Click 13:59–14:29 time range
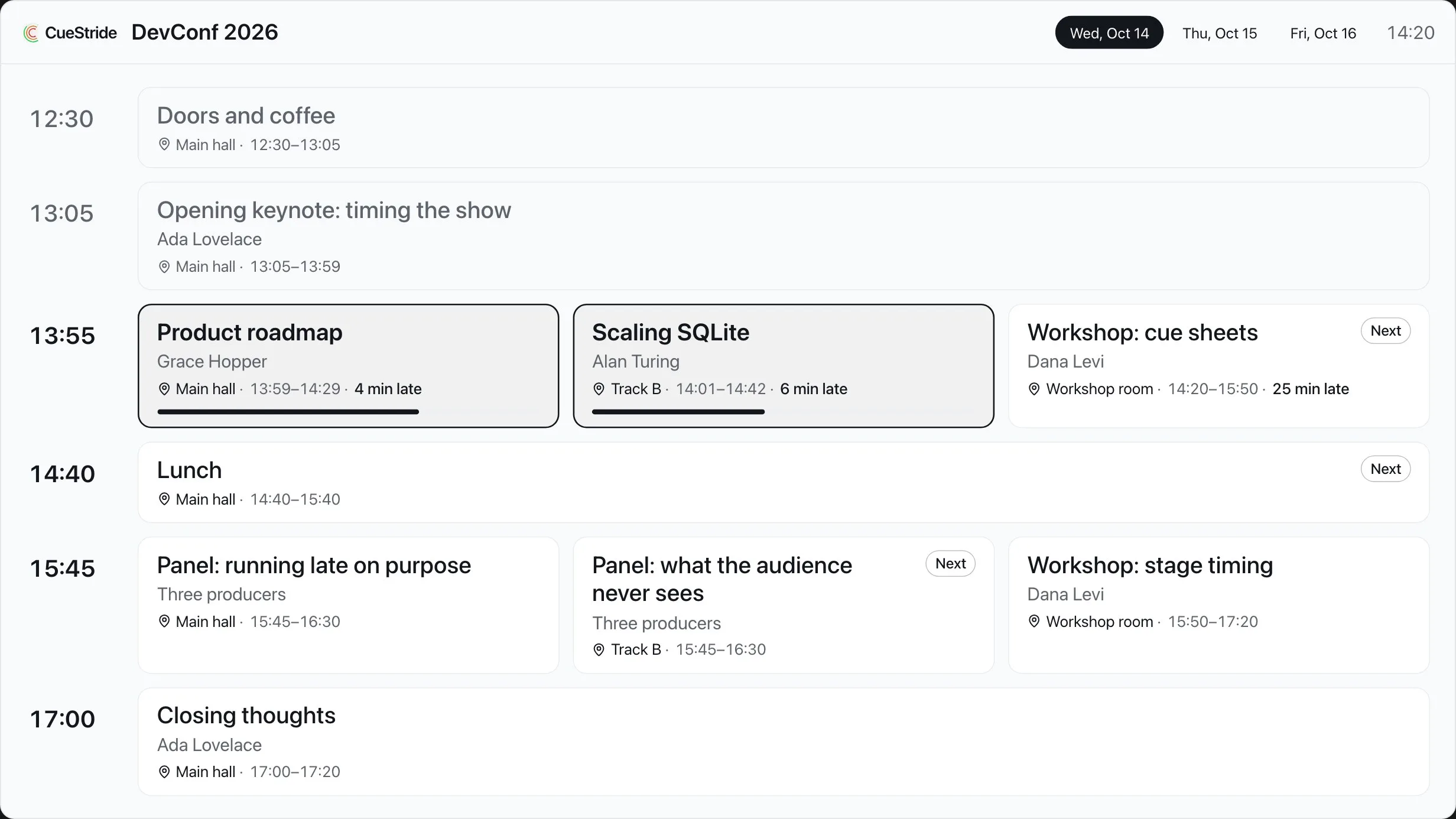Viewport: 1456px width, 819px height. (x=295, y=389)
